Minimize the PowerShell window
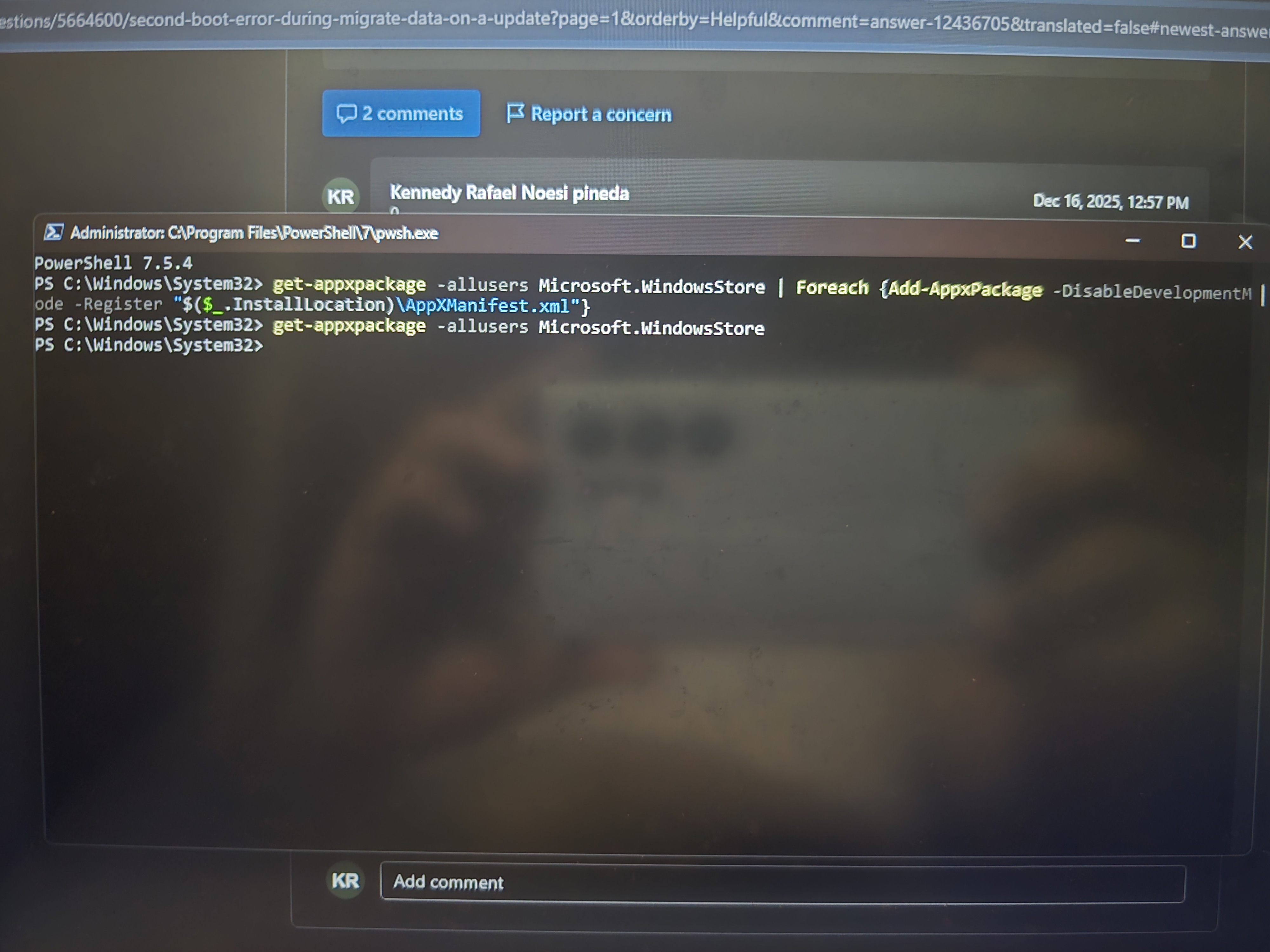The image size is (1270, 952). 1132,241
